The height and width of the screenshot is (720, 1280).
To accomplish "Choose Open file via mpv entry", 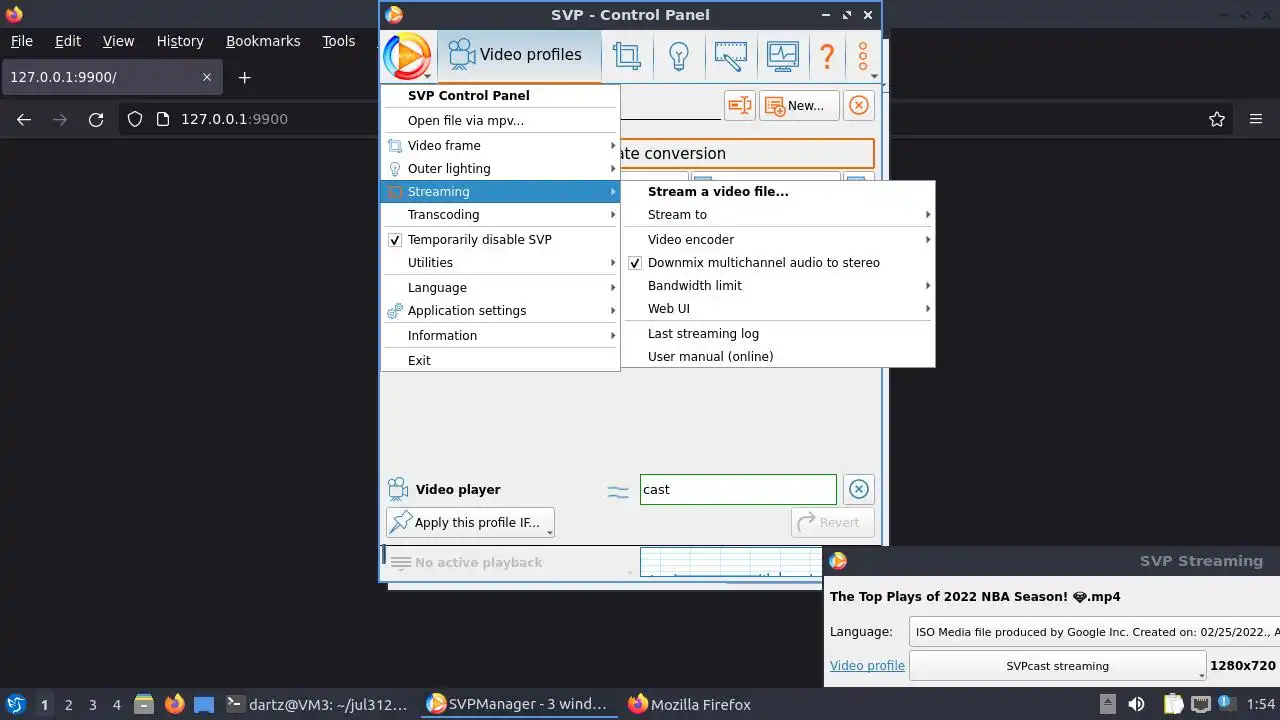I will coord(500,120).
